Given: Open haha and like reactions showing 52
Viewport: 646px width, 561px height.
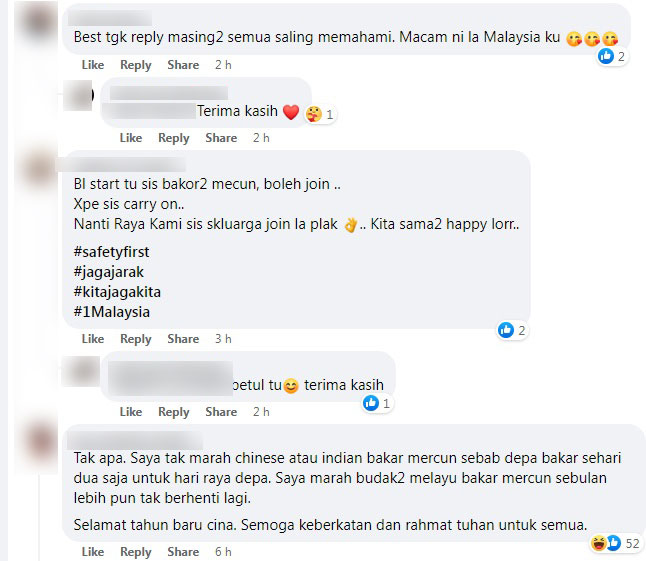Looking at the screenshot, I should click(615, 543).
